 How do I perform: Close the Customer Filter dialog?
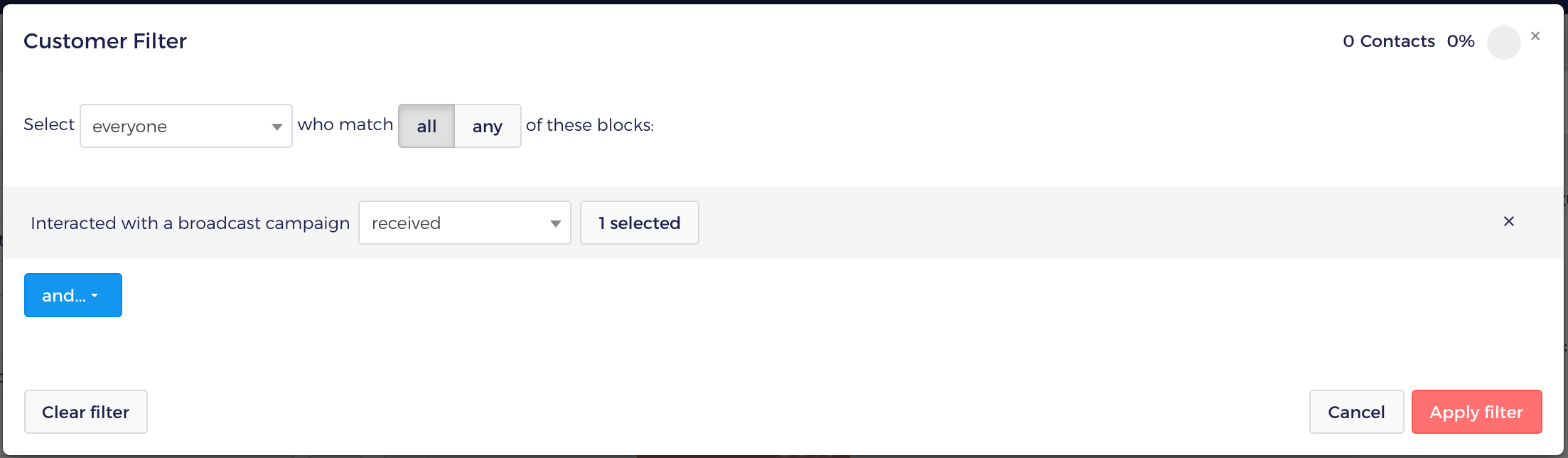(1535, 36)
